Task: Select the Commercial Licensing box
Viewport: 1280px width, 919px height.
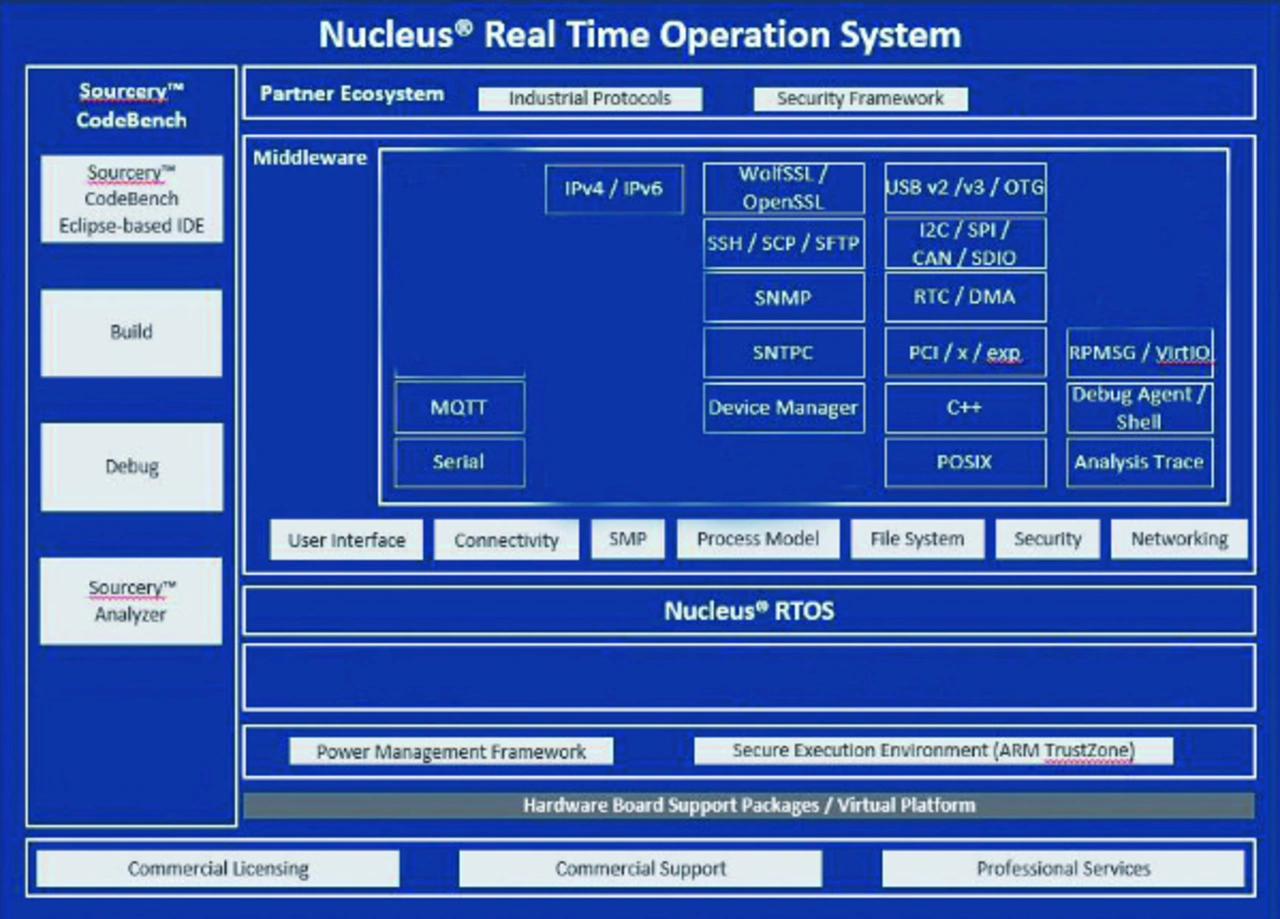Action: tap(218, 868)
